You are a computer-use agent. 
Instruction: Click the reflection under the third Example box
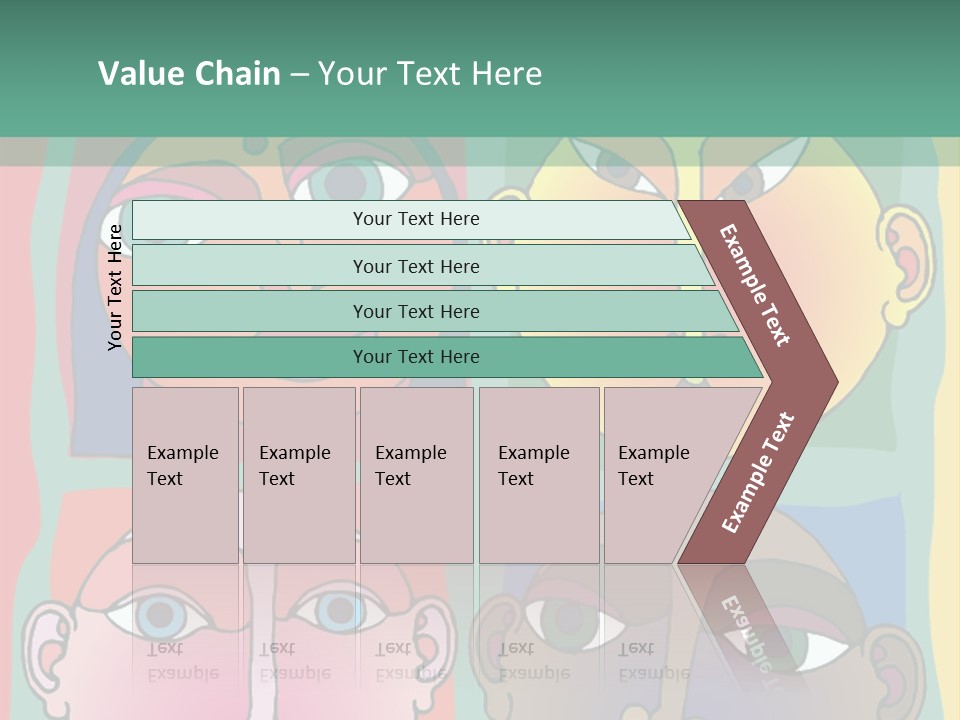tap(413, 660)
